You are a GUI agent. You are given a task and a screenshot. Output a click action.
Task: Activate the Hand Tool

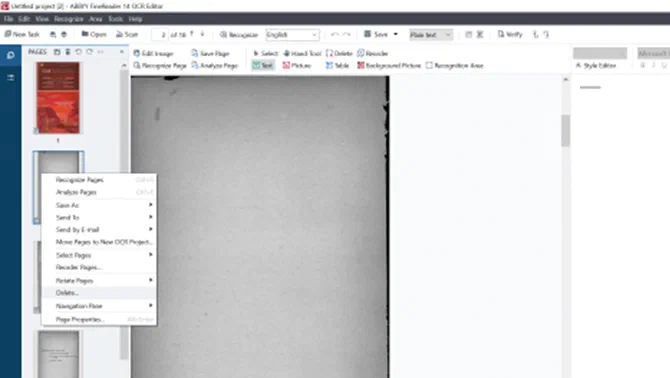(302, 53)
